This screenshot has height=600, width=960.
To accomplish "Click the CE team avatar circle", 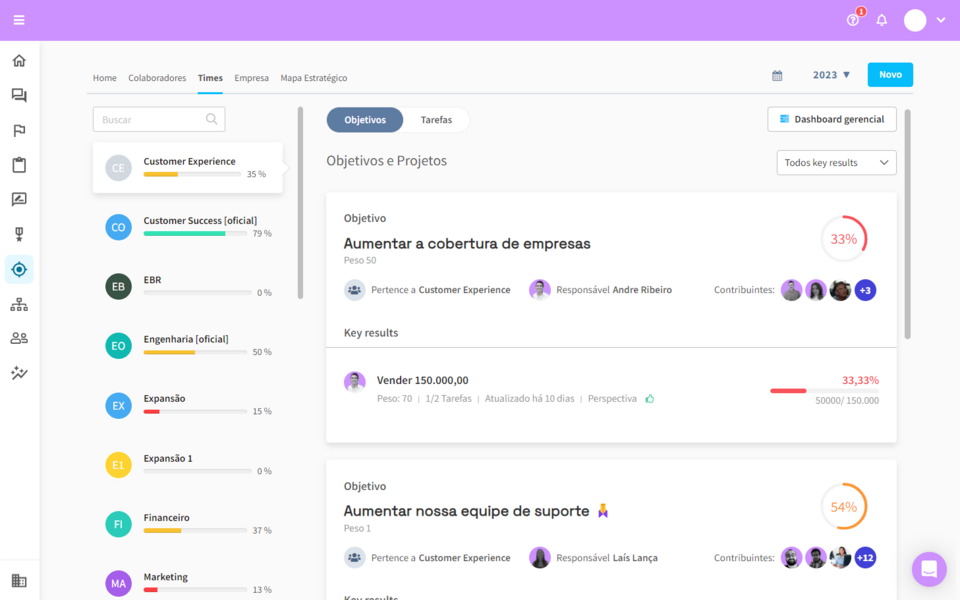I will coord(118,168).
